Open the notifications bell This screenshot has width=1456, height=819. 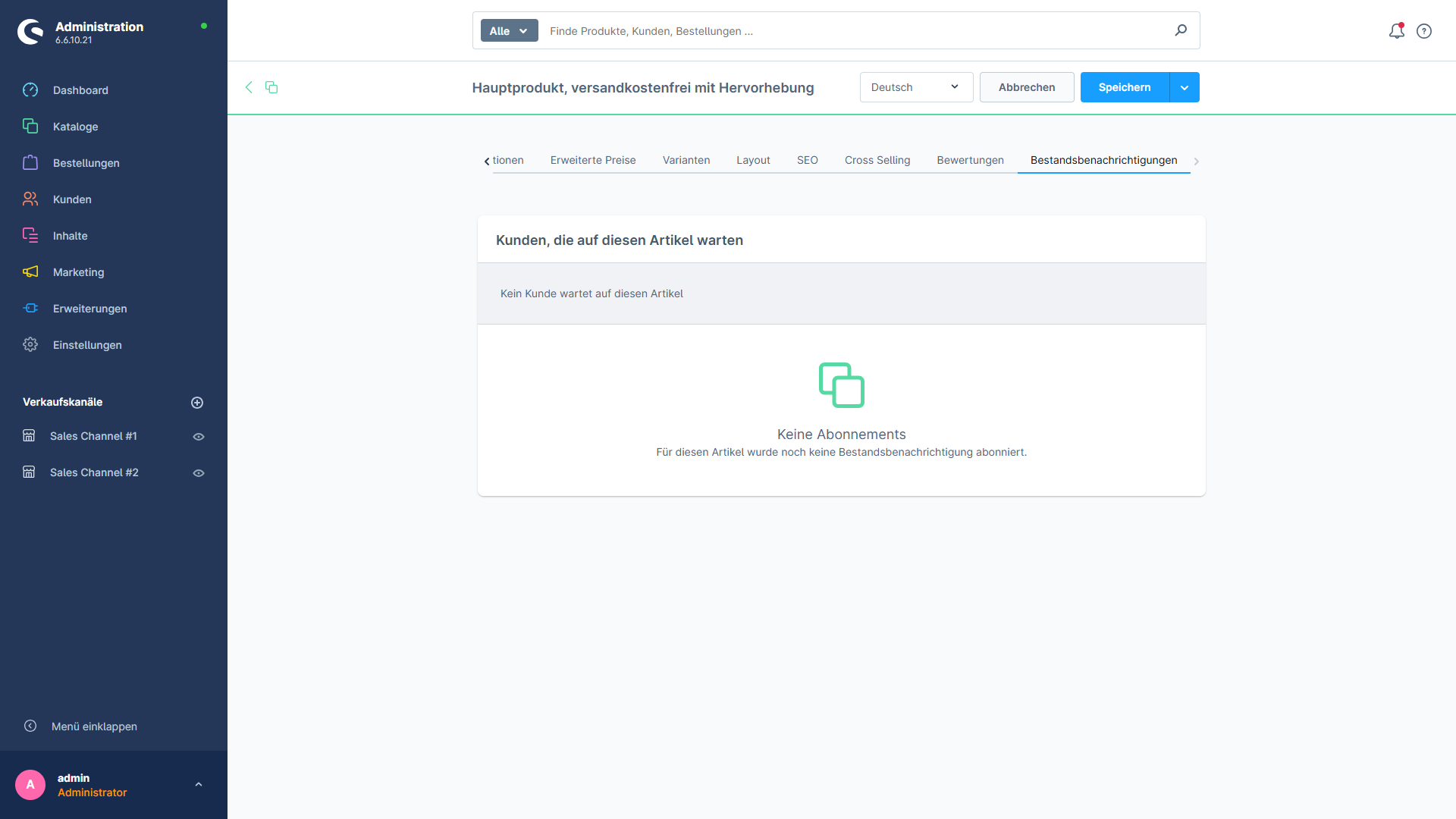(x=1396, y=31)
